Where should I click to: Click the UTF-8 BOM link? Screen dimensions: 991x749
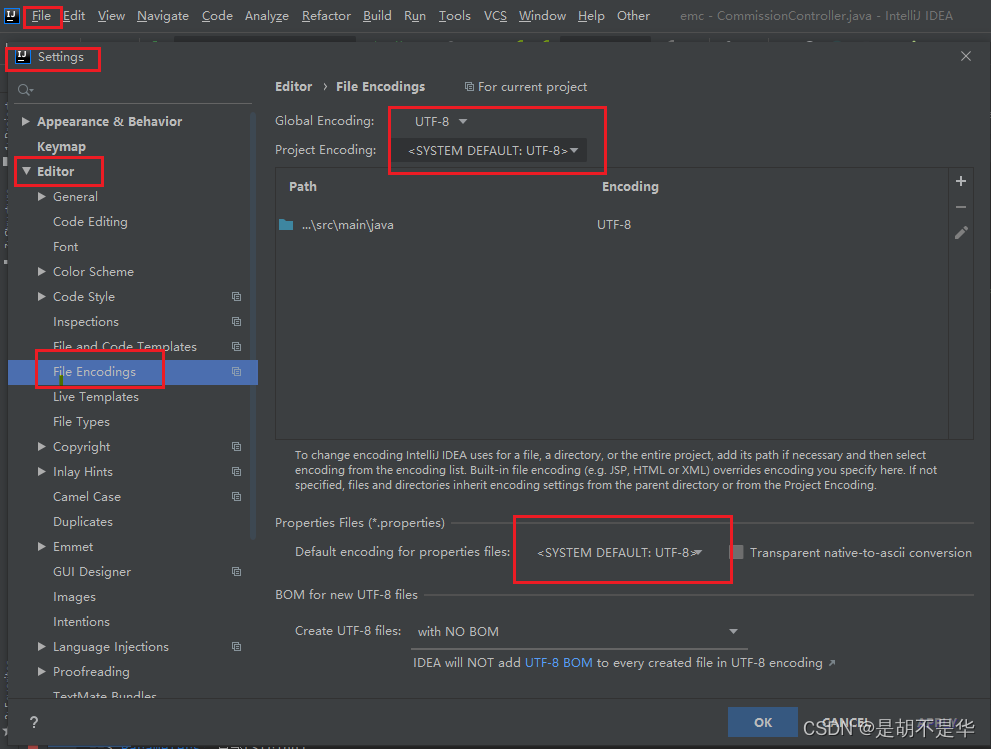click(x=559, y=662)
